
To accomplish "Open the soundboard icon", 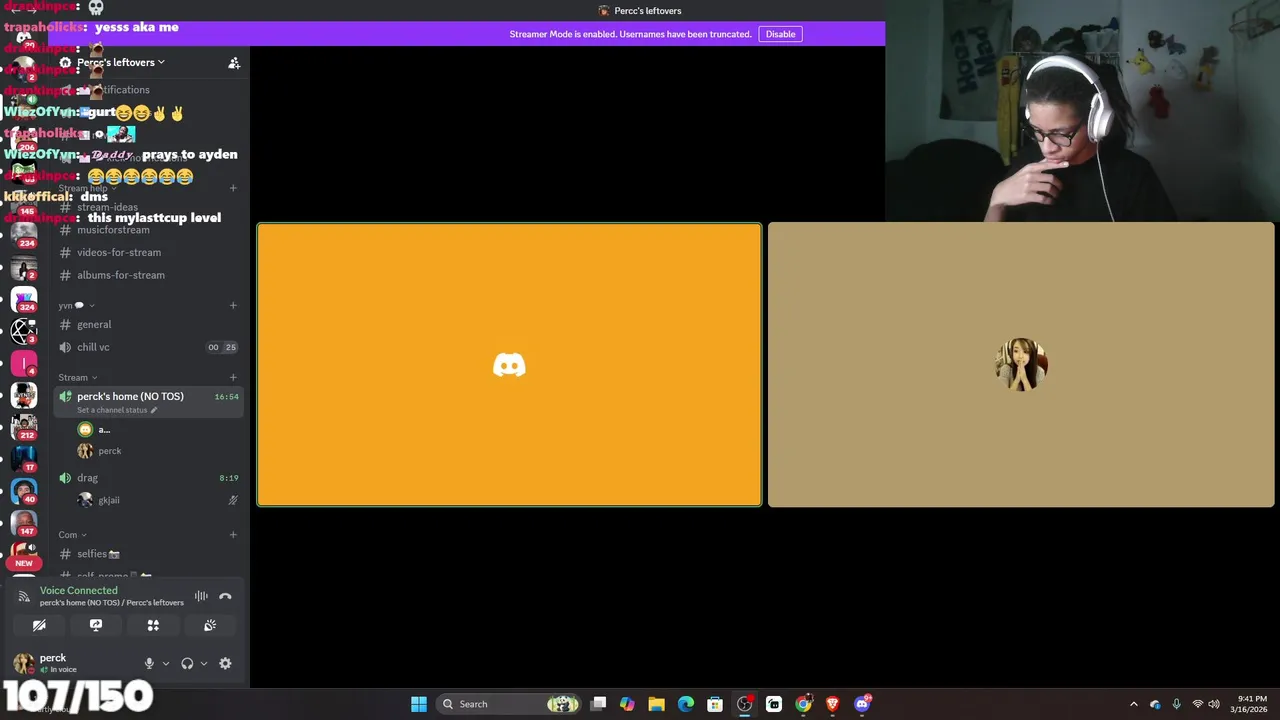I will (210, 625).
